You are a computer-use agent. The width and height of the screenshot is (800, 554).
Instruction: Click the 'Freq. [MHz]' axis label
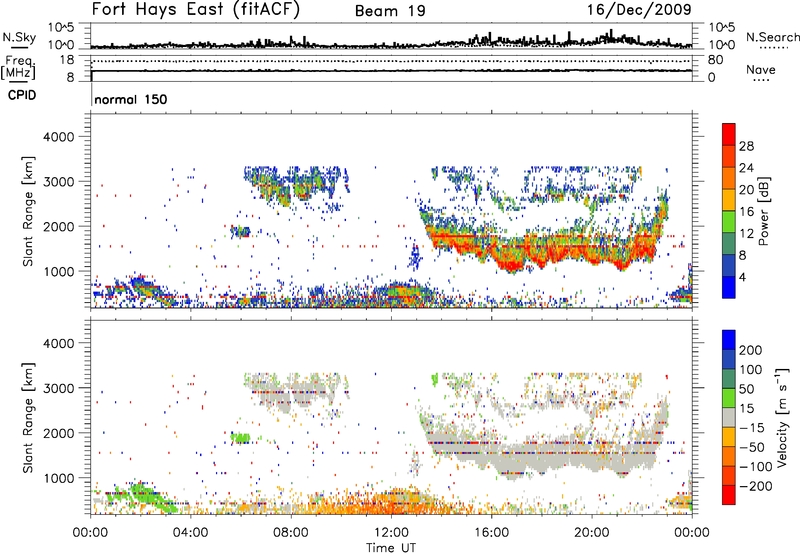point(18,68)
